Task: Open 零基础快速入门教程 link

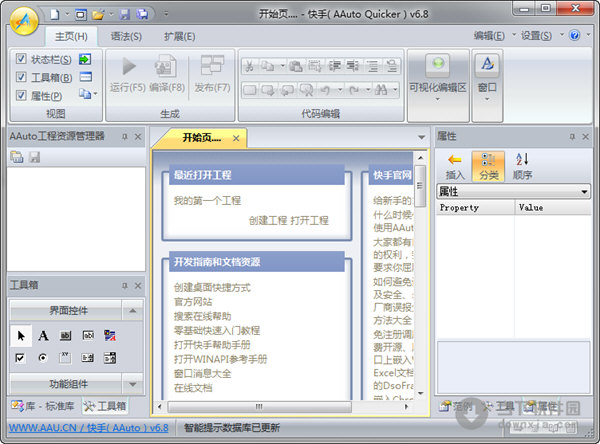Action: [217, 330]
